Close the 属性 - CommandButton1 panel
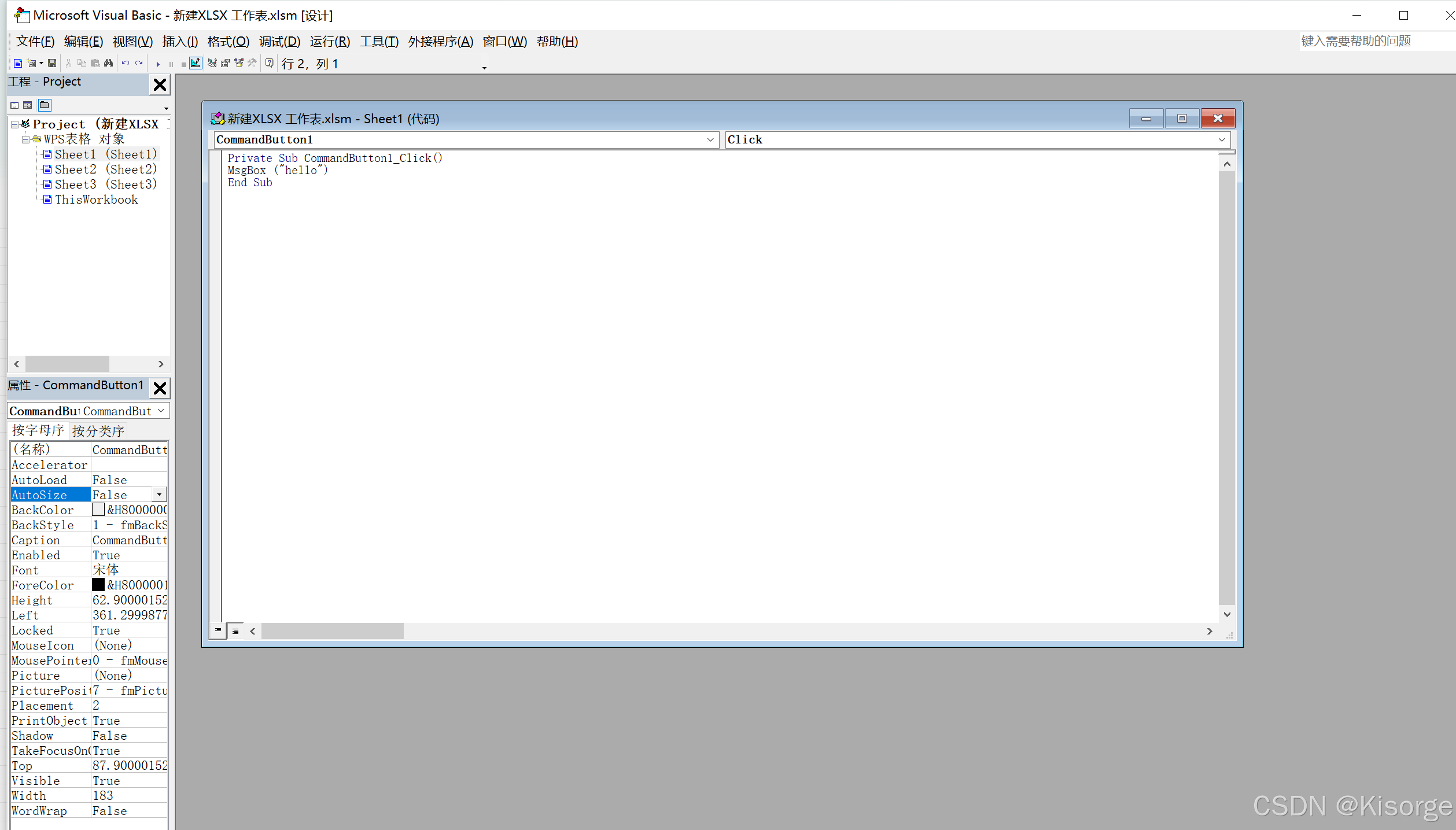 (x=160, y=388)
